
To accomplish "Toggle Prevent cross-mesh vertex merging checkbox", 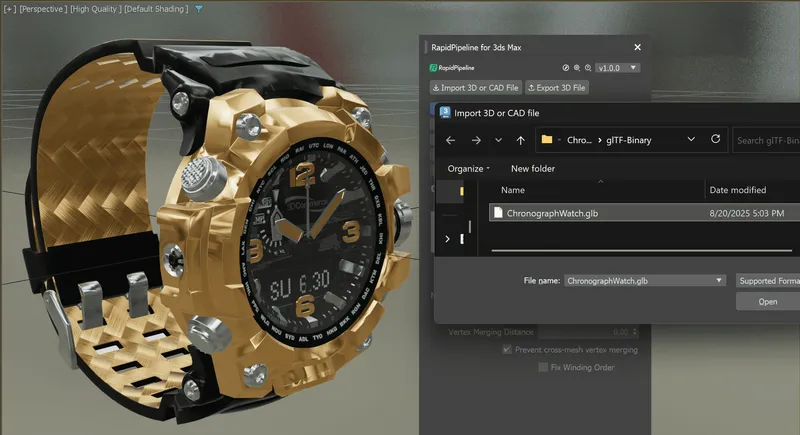I will click(508, 350).
